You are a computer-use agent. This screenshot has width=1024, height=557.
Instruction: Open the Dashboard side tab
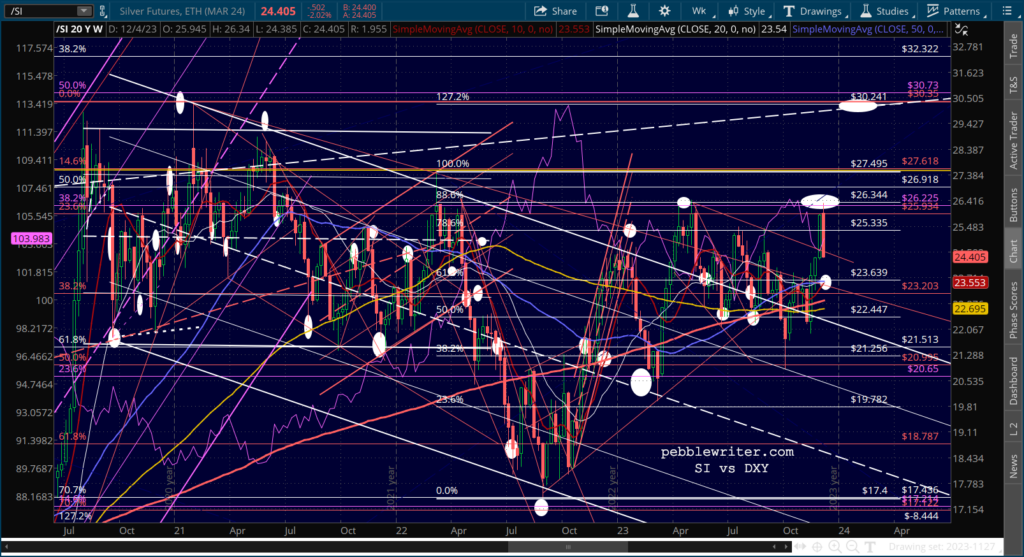point(1013,381)
